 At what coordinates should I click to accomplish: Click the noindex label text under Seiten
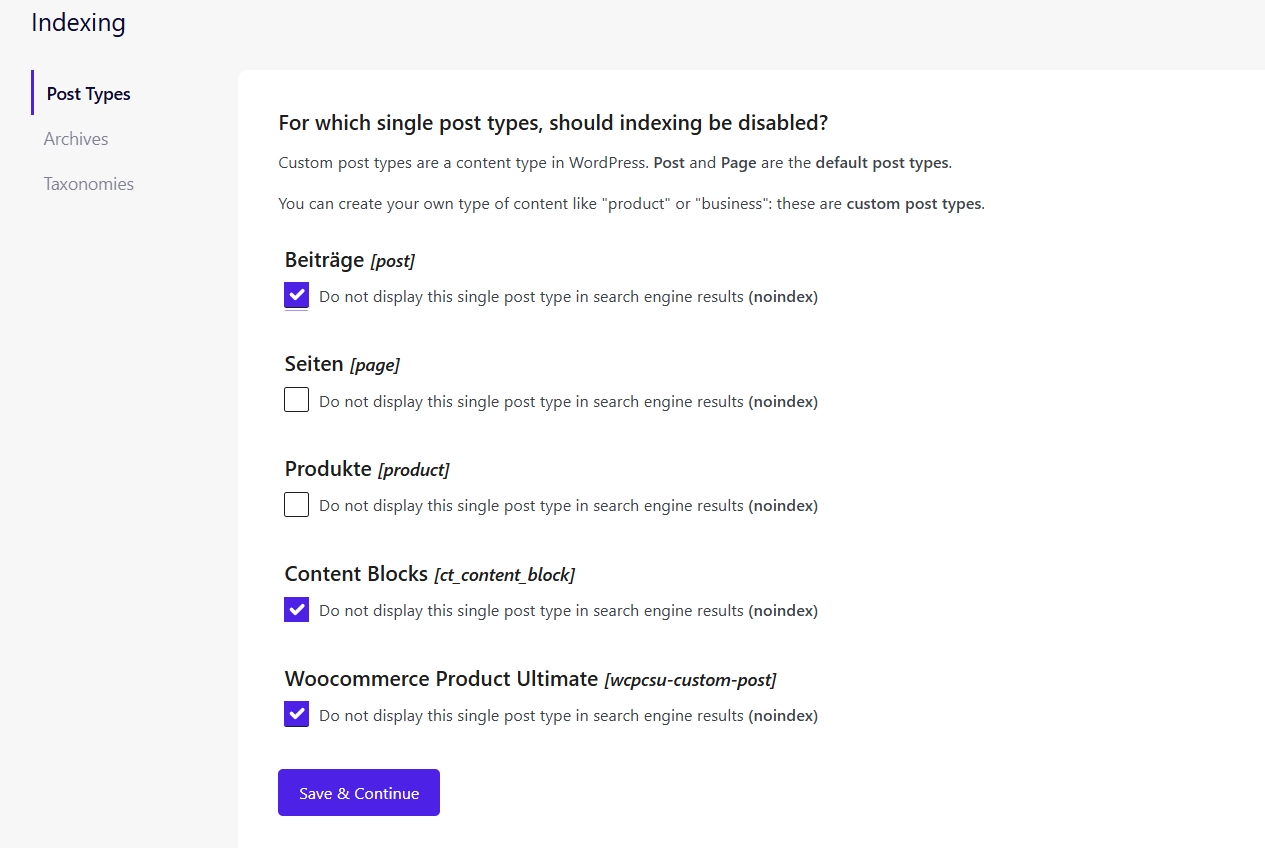568,402
